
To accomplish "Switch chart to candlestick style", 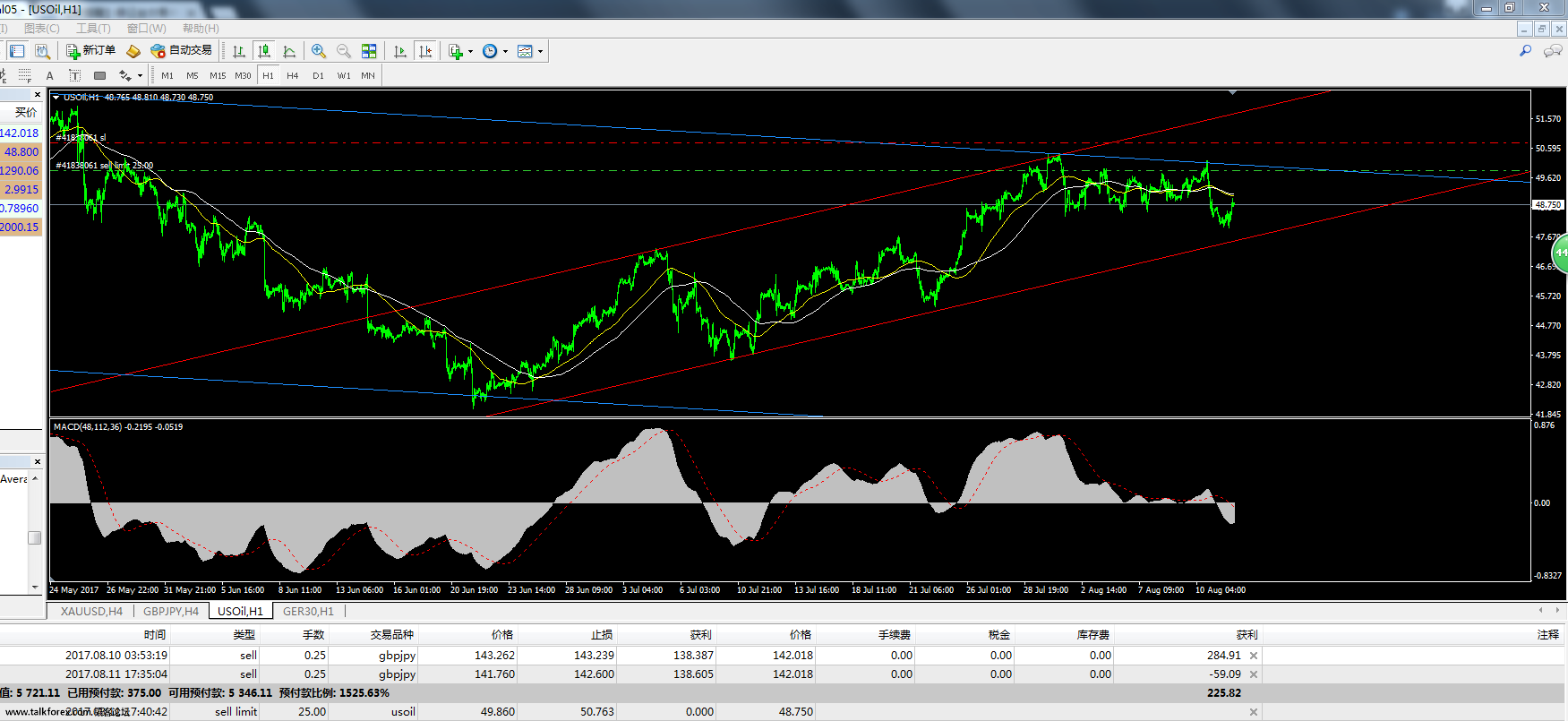I will point(264,51).
